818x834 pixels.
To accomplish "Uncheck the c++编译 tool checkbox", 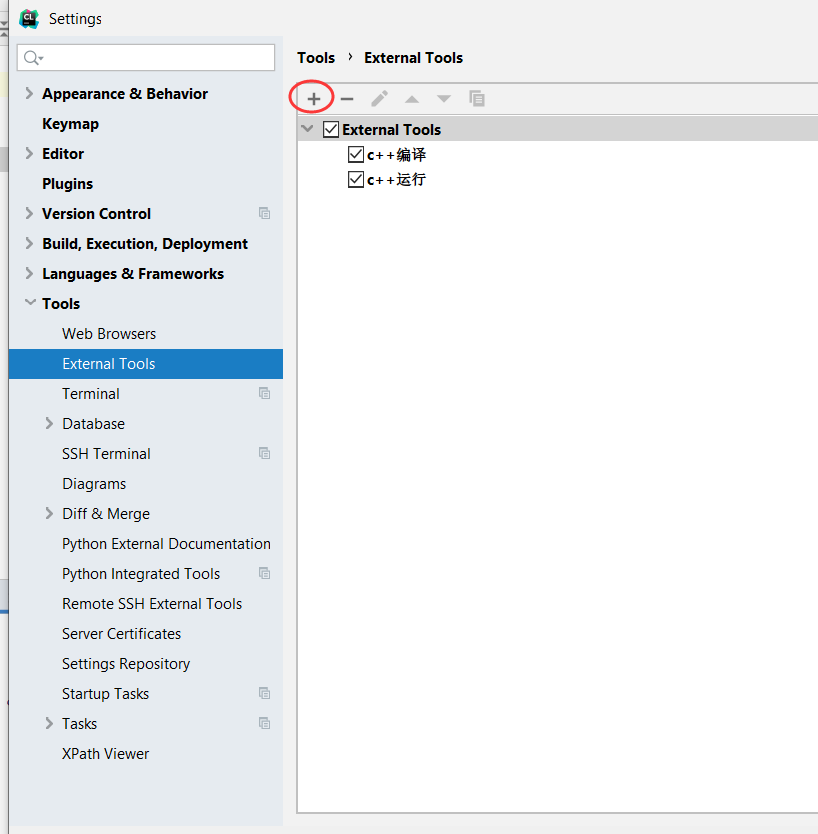I will [x=356, y=154].
